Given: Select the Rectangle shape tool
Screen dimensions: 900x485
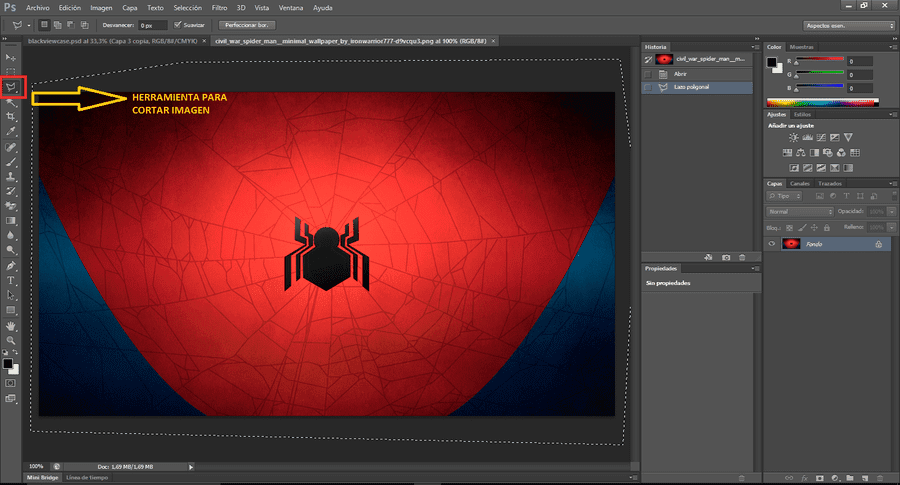Looking at the screenshot, I should (11, 310).
